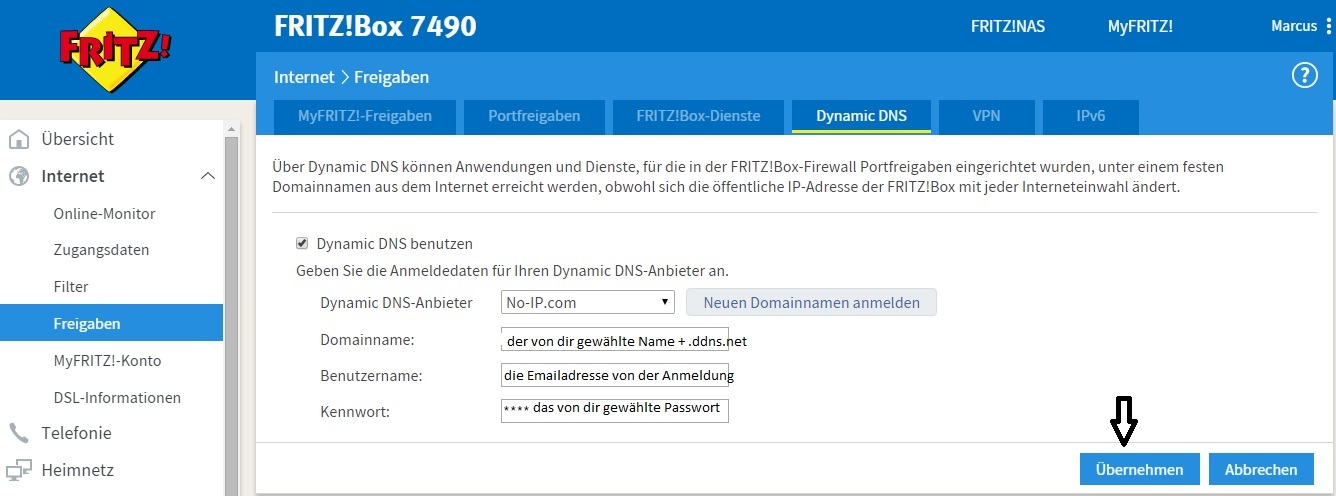Screen dimensions: 1336x496
Task: Click the sidebar vertical scrollbar
Action: (231, 315)
